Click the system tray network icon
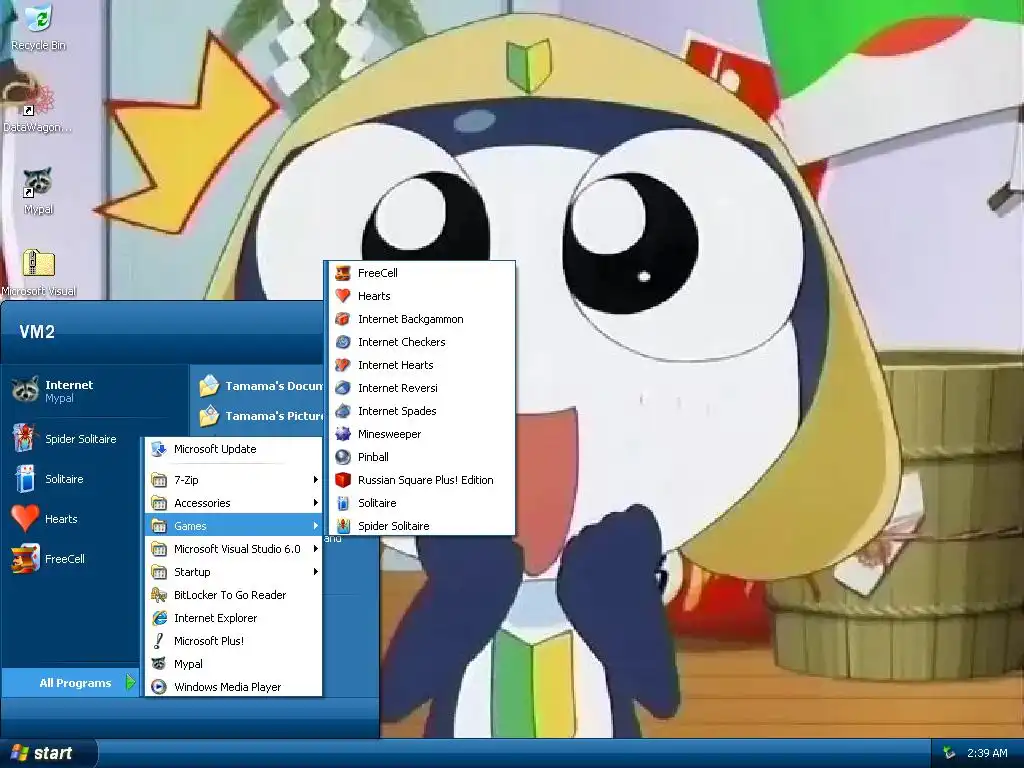 coord(949,753)
